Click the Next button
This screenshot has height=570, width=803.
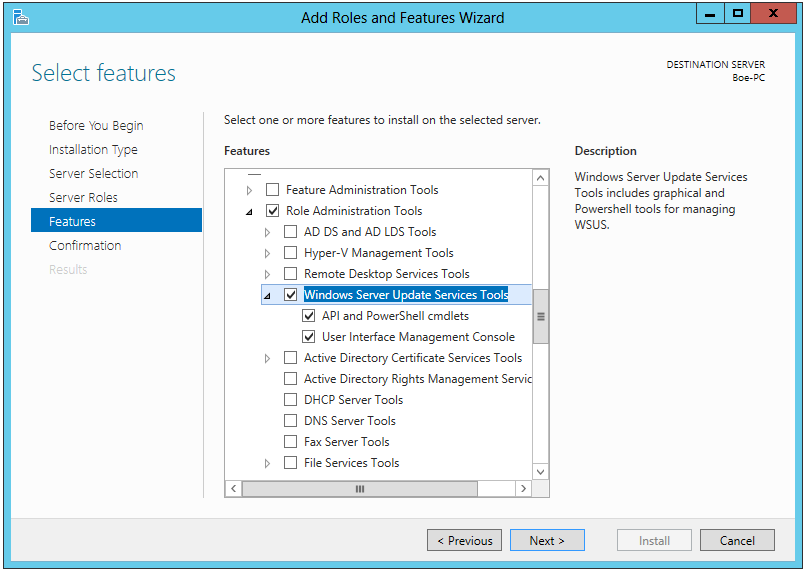[x=547, y=540]
